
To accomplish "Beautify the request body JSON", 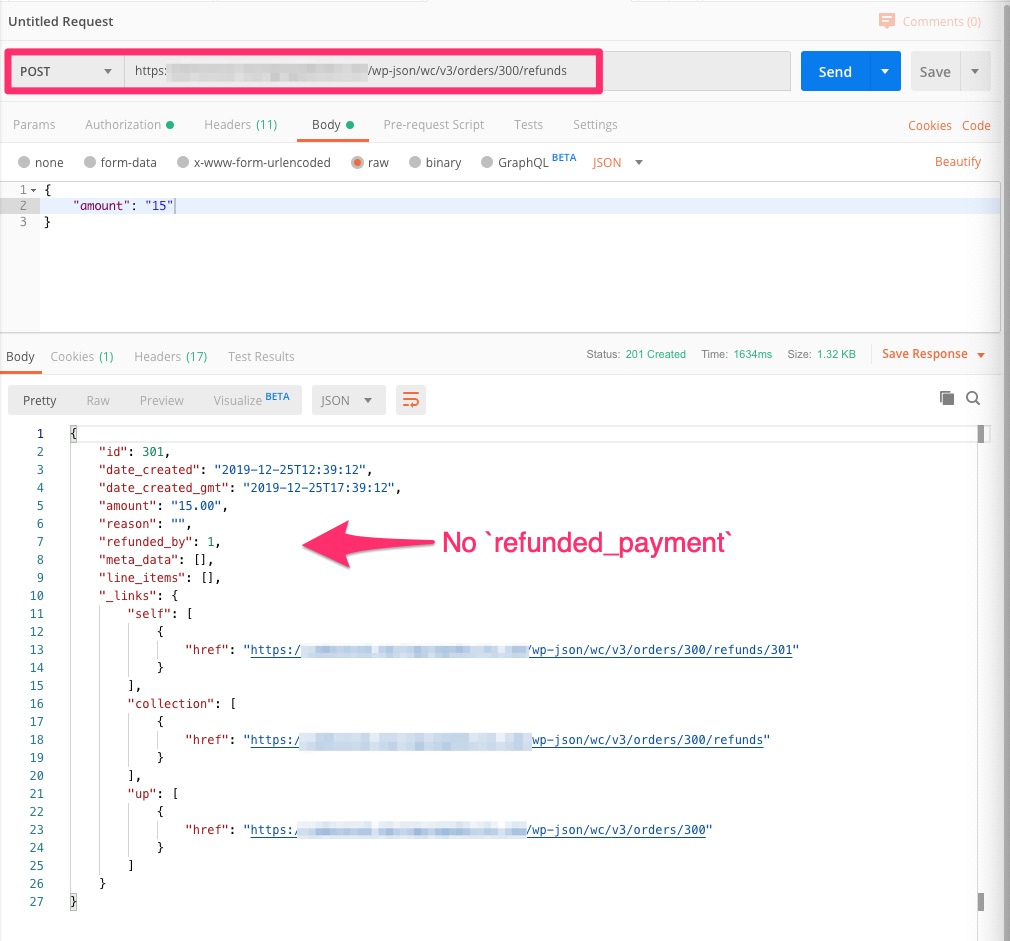I will coord(957,161).
